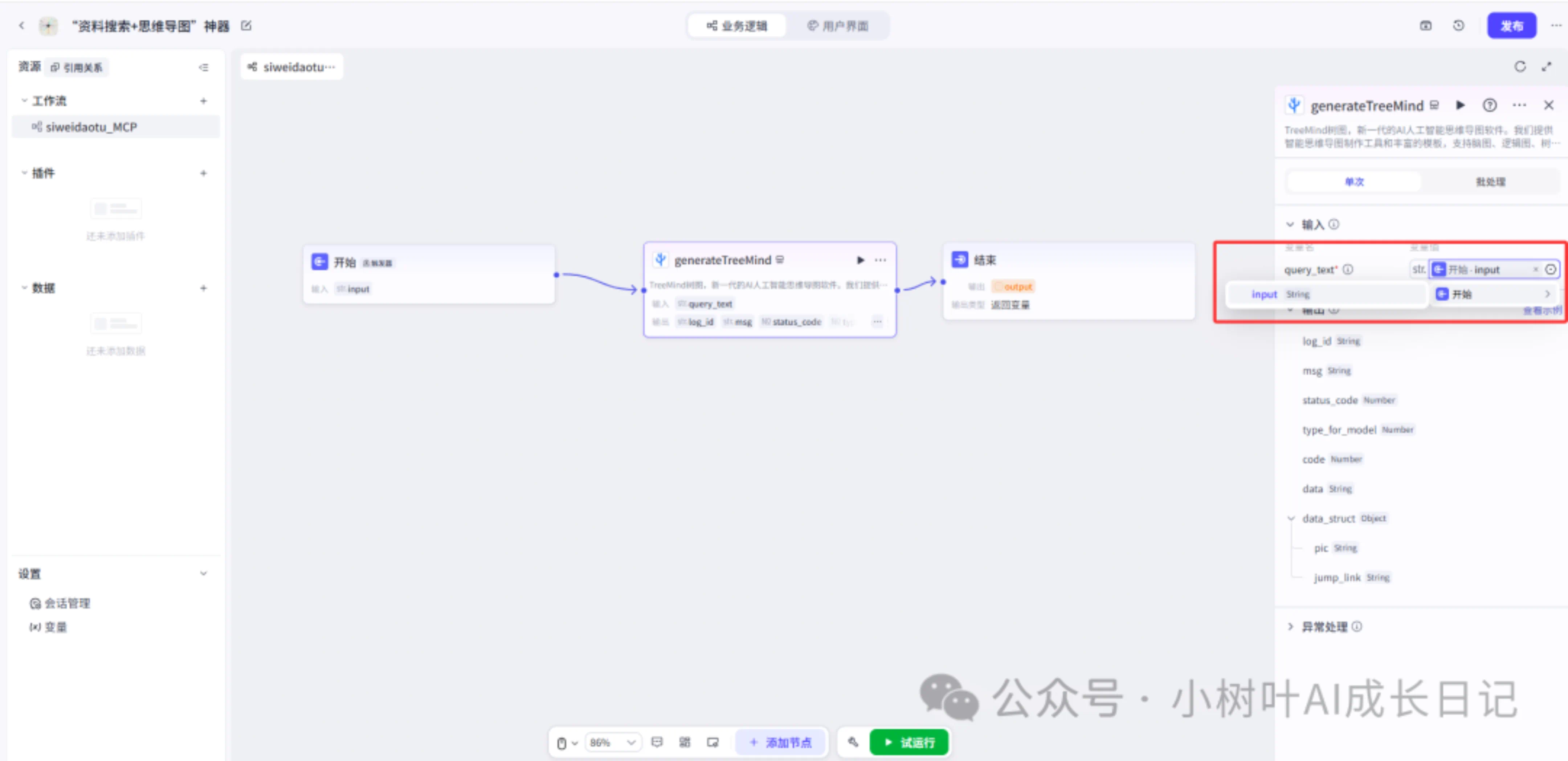Open the top-right more options menu
Screen dimensions: 1568x761
[x=1556, y=25]
